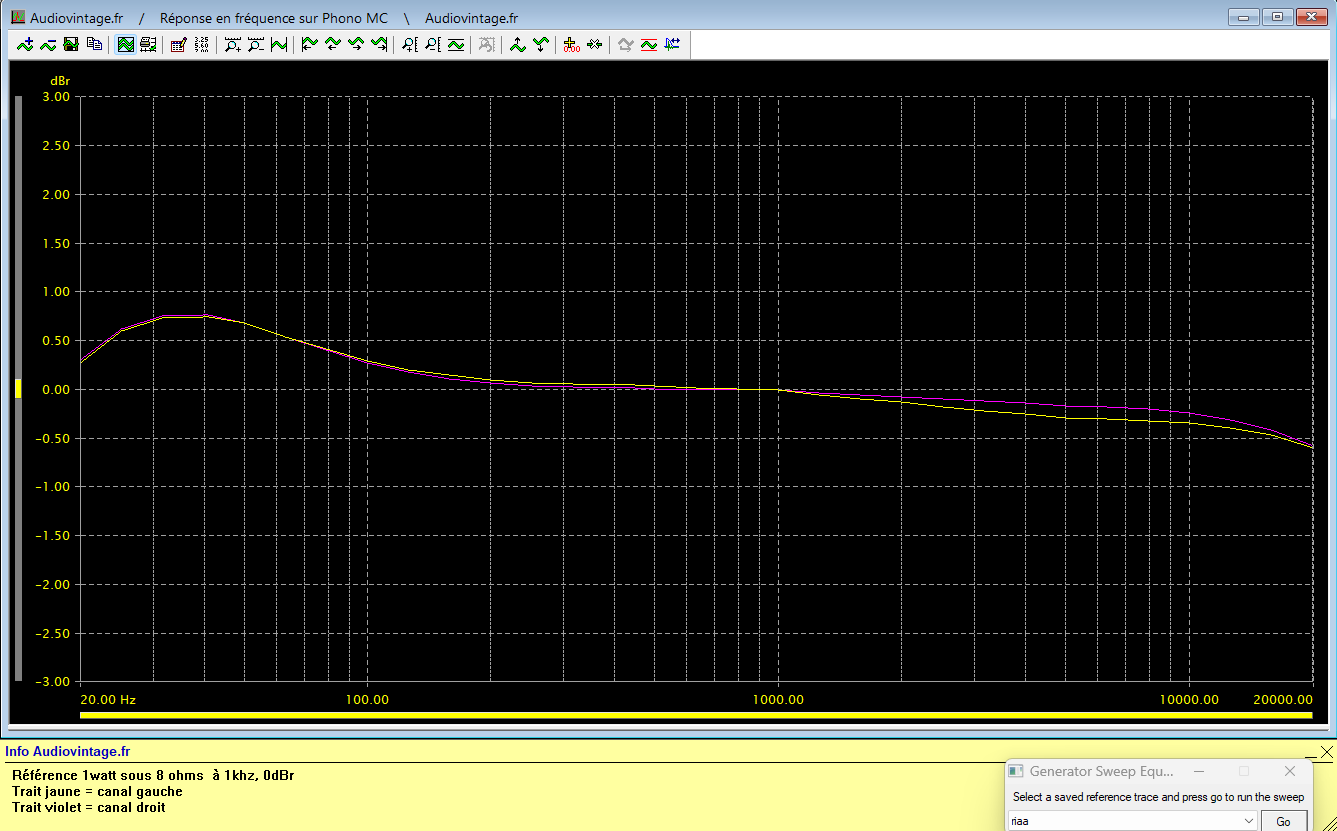This screenshot has width=1337, height=831.
Task: Click the greyed-out up arrow toolbar icon
Action: (626, 44)
